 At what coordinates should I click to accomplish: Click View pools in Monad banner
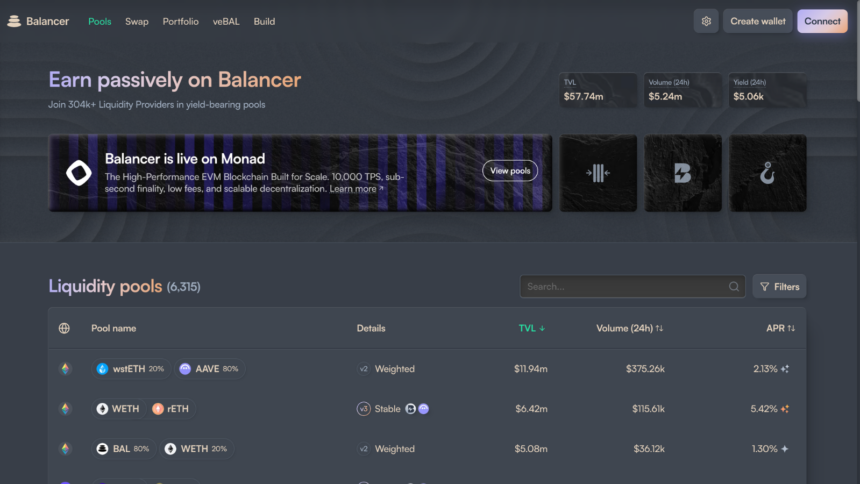coord(510,171)
